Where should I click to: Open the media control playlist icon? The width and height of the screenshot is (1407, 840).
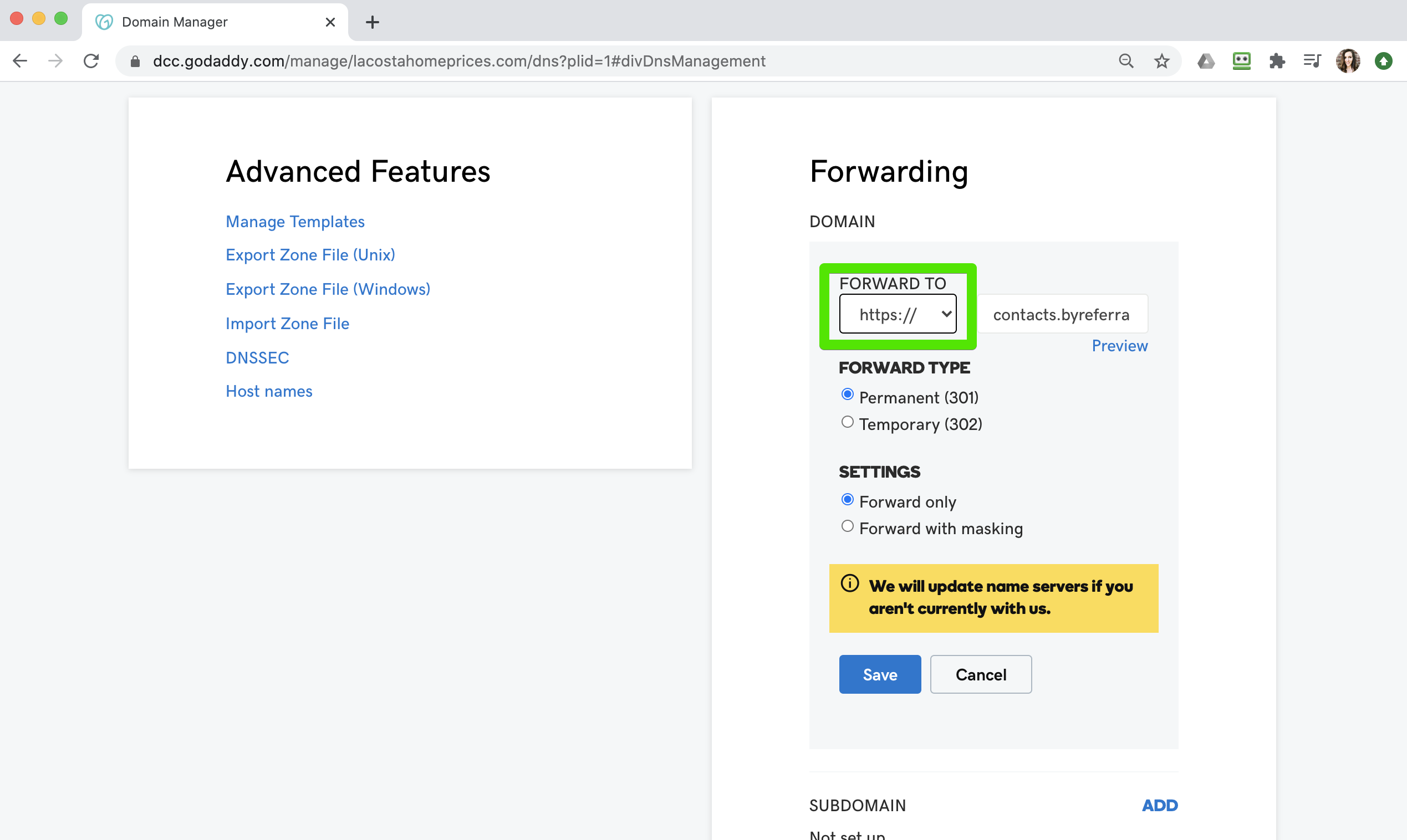1312,60
